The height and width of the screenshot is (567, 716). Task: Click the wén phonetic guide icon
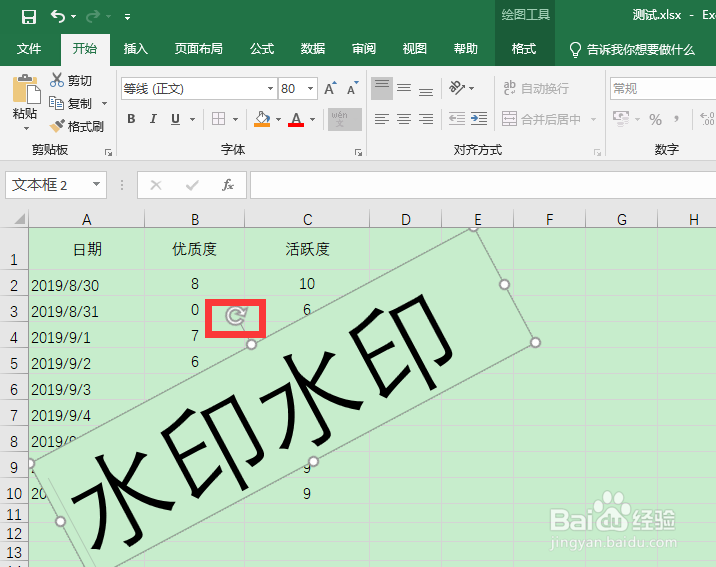coord(345,119)
